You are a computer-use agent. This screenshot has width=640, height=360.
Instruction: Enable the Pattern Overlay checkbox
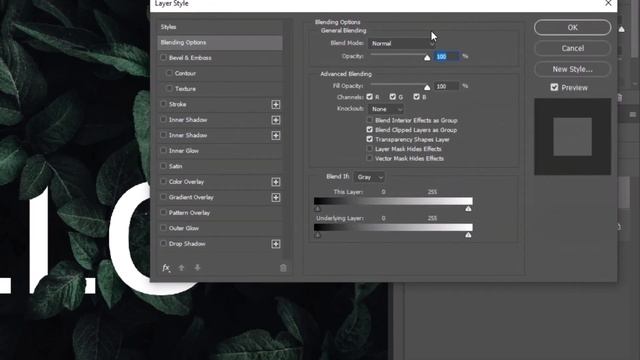(x=164, y=213)
